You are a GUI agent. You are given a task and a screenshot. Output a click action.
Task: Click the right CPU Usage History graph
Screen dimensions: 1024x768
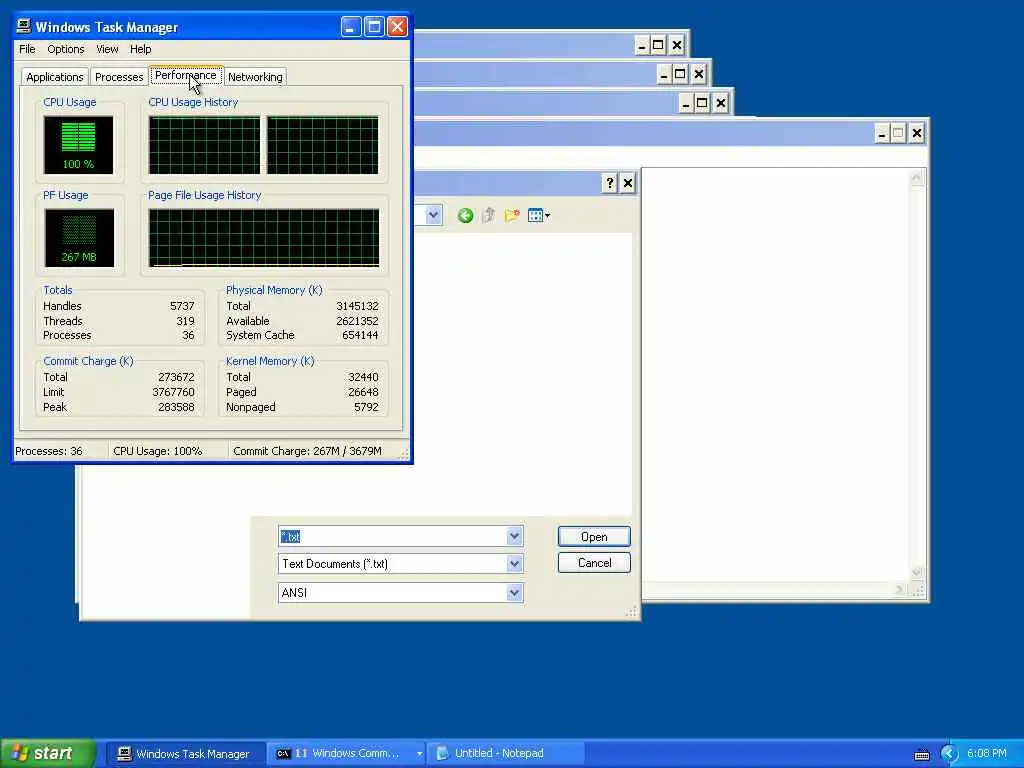click(323, 145)
